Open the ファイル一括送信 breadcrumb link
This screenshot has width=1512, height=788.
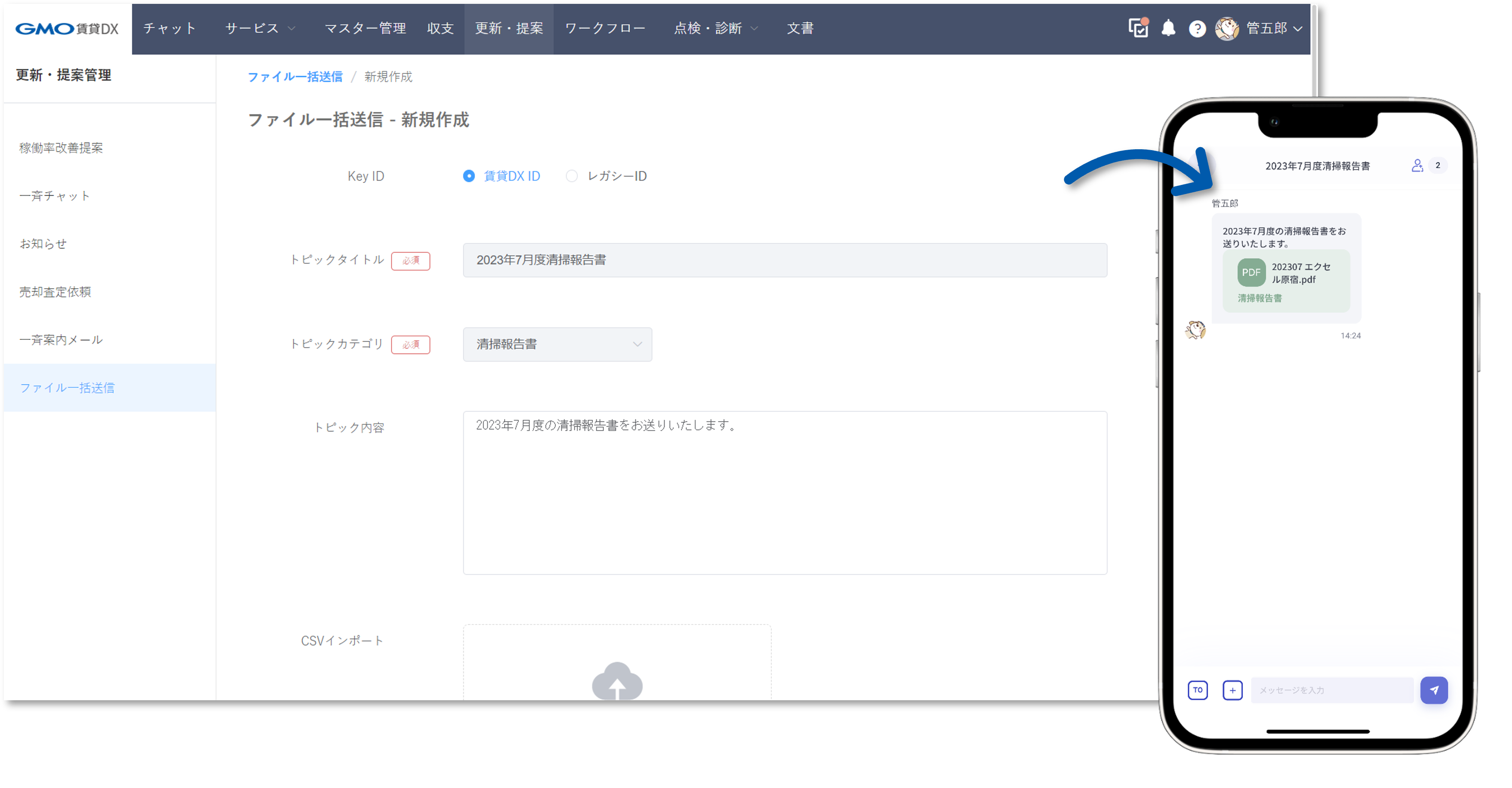point(295,76)
